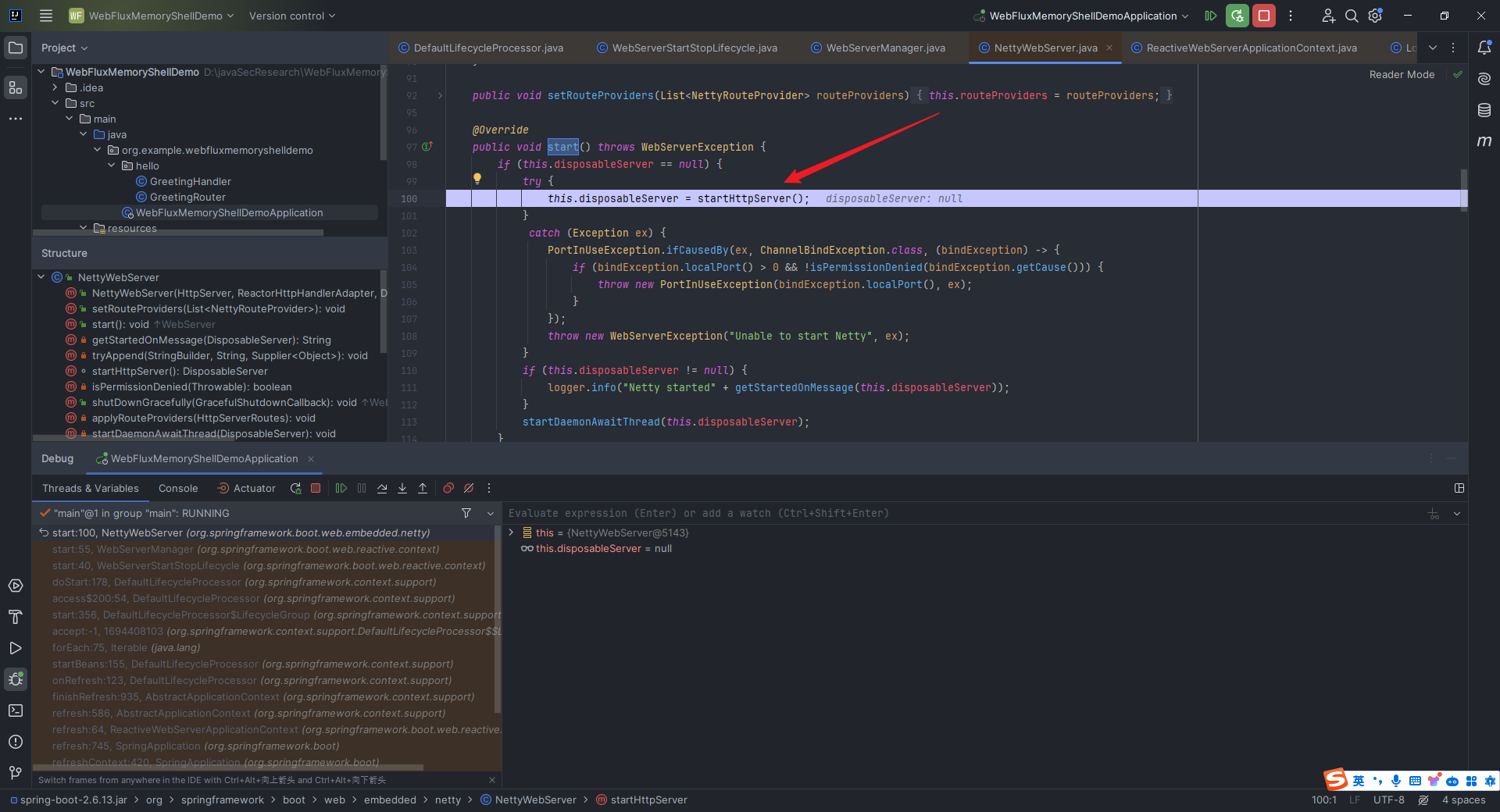
Task: Collapse the NettyWebServer node in Structure
Action: 41,277
